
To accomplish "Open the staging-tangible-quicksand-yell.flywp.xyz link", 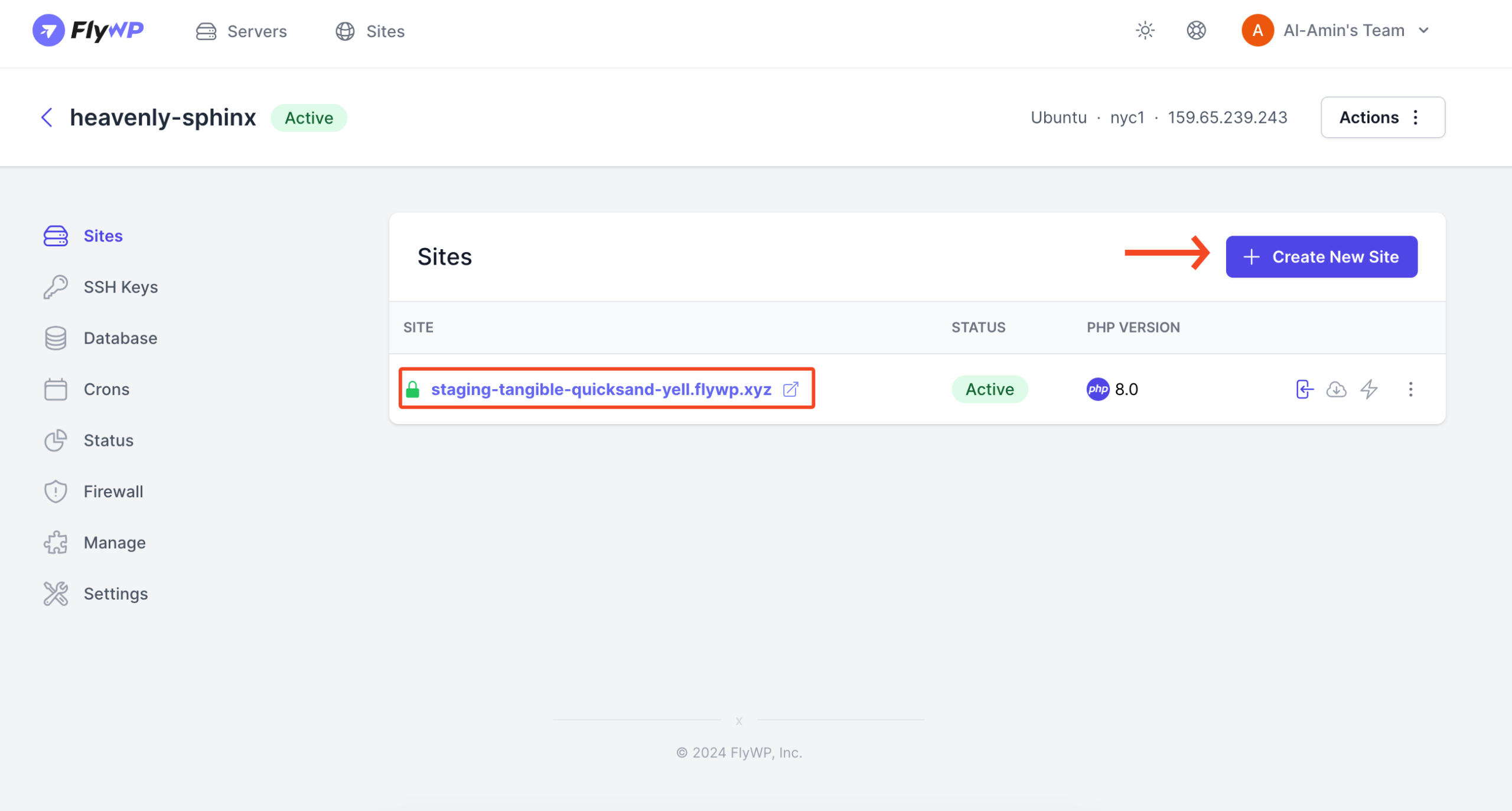I will pos(601,389).
